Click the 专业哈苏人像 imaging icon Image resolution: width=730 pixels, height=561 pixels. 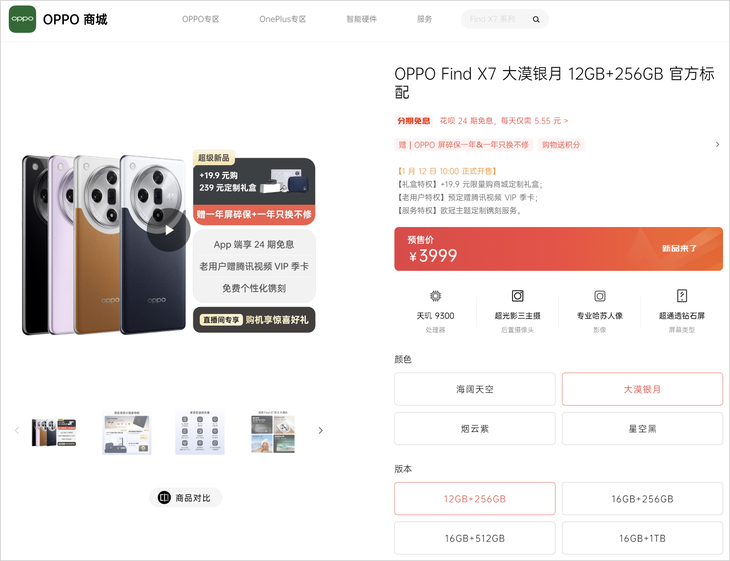600,296
